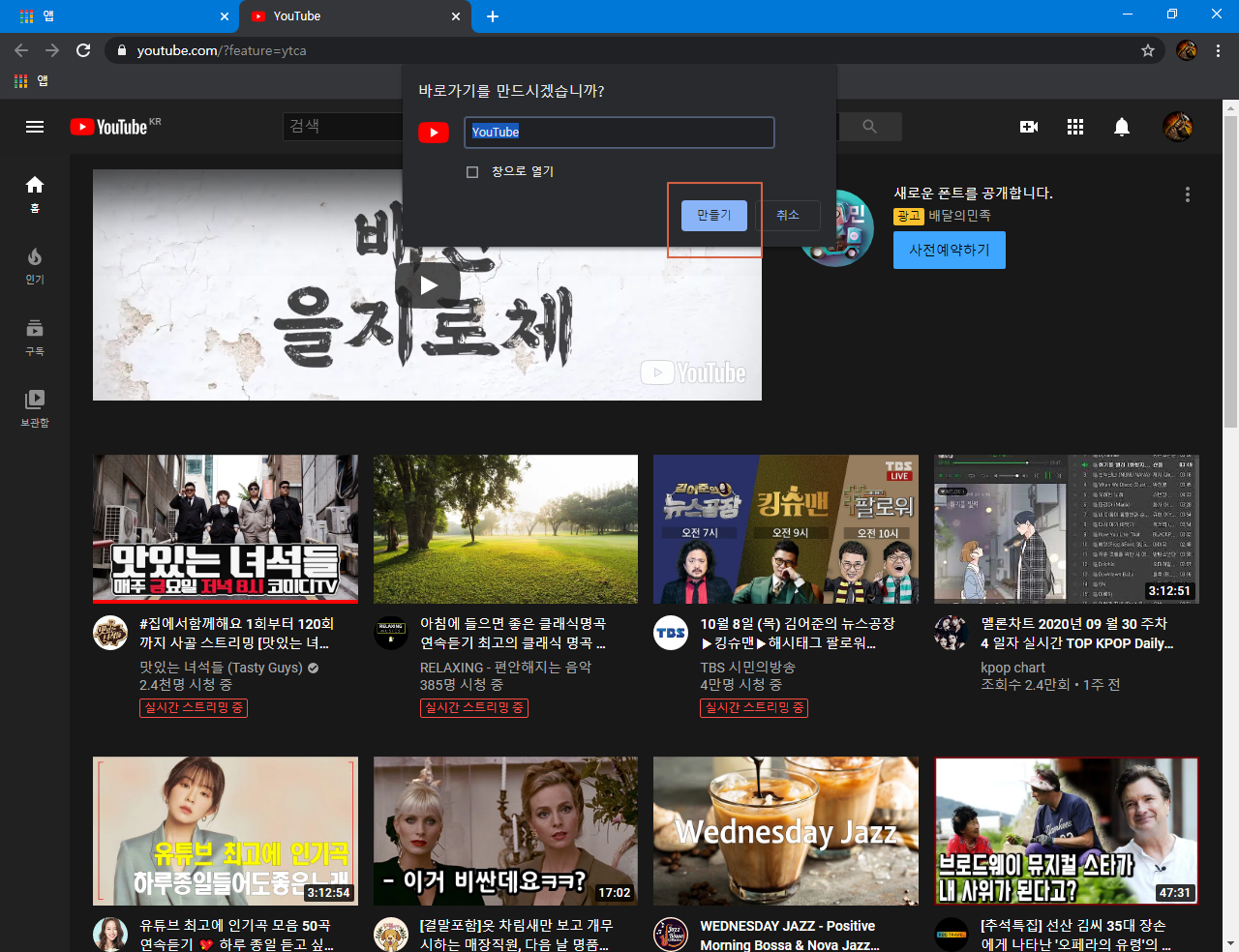
Task: Open the 김어준의 뉴스공장 thumbnail
Action: click(x=786, y=529)
